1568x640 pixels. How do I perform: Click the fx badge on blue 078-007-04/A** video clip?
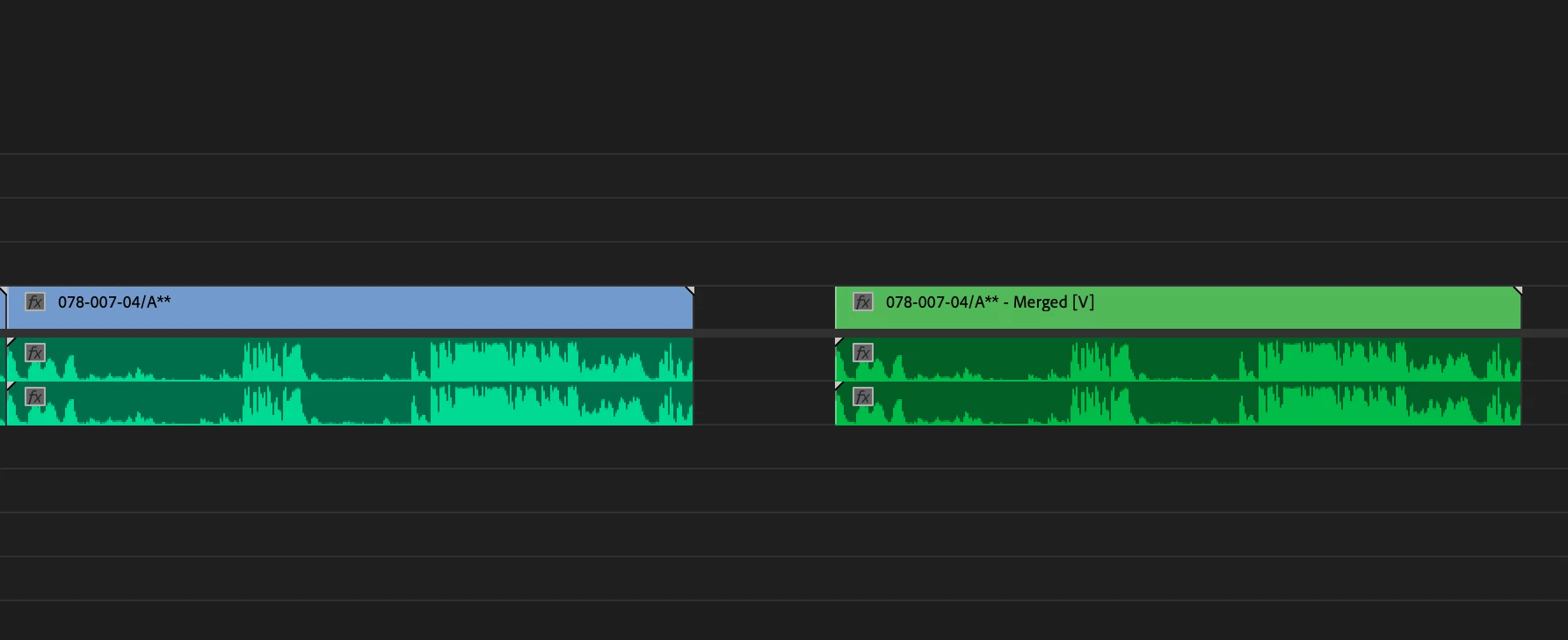pos(35,302)
